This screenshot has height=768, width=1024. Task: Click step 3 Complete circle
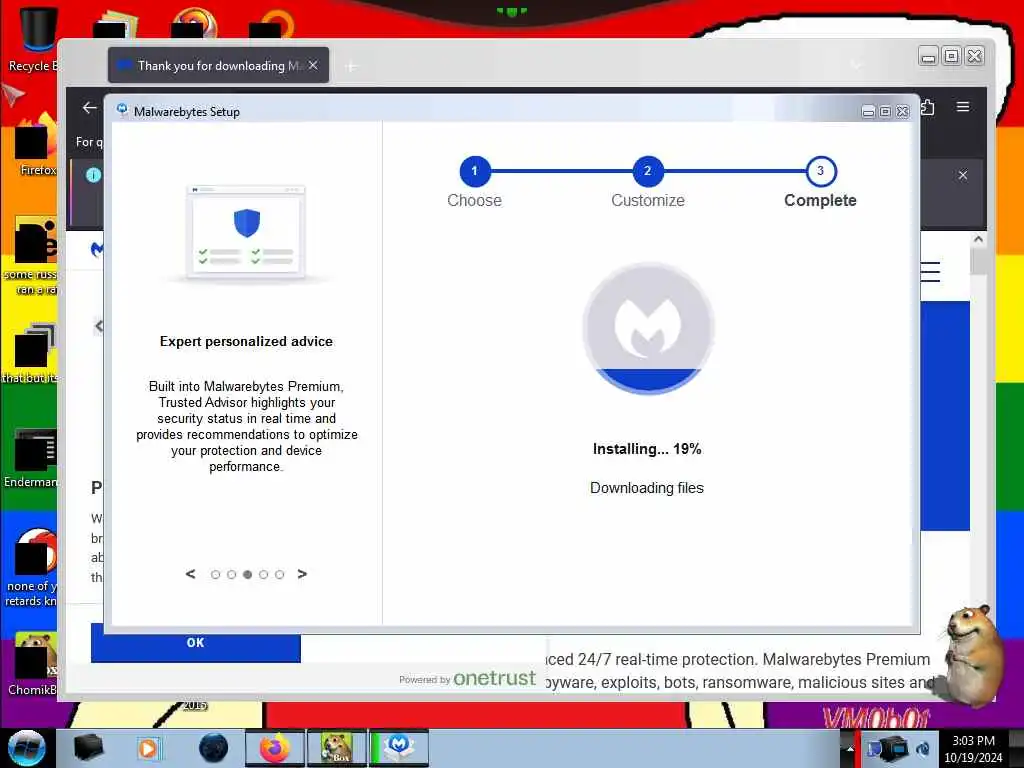[820, 171]
